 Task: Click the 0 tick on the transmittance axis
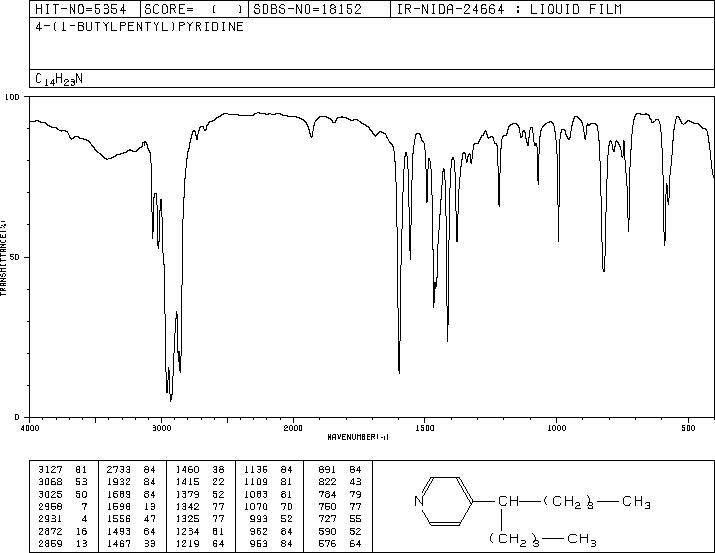[17, 417]
